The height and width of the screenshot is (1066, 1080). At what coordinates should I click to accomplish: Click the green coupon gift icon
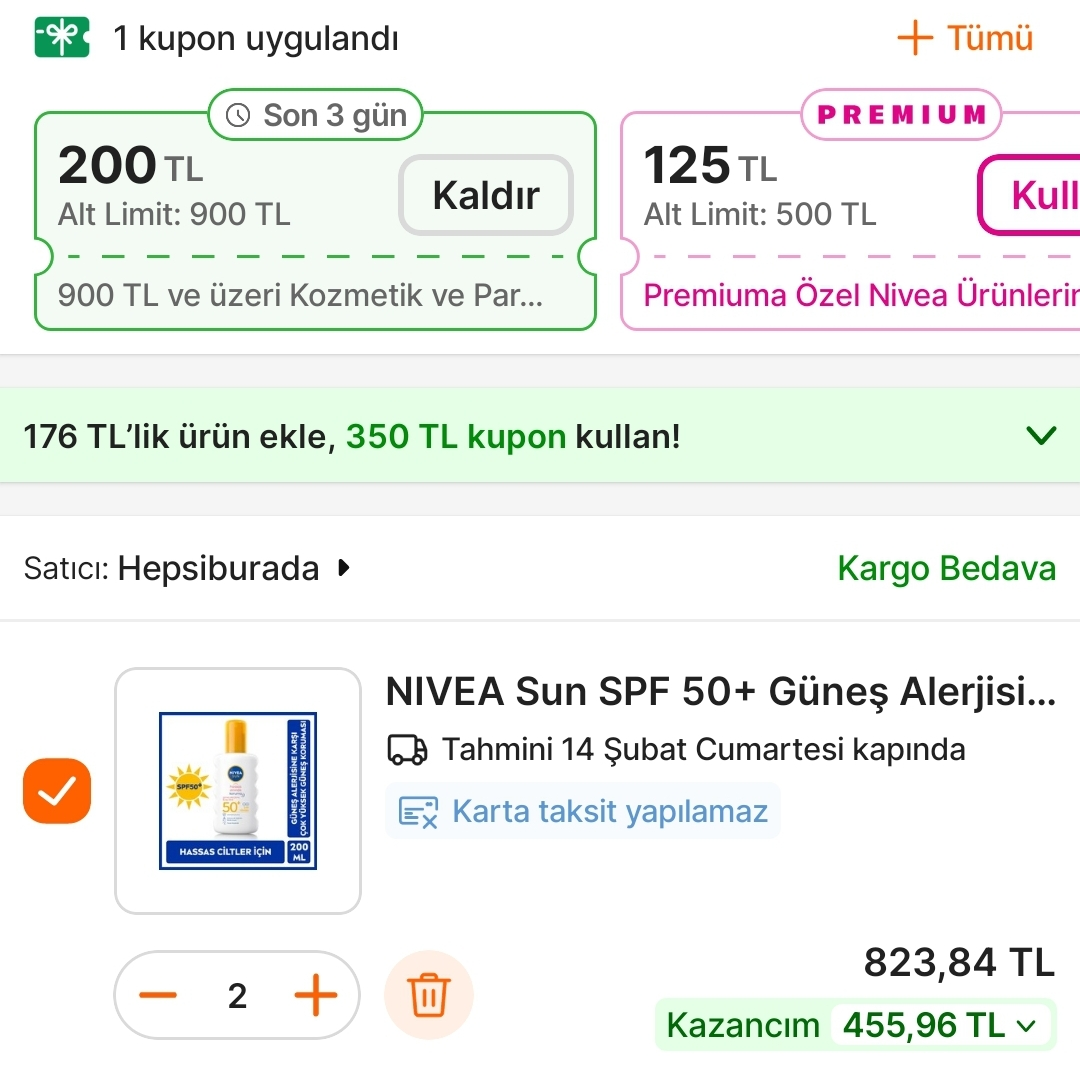[x=61, y=37]
